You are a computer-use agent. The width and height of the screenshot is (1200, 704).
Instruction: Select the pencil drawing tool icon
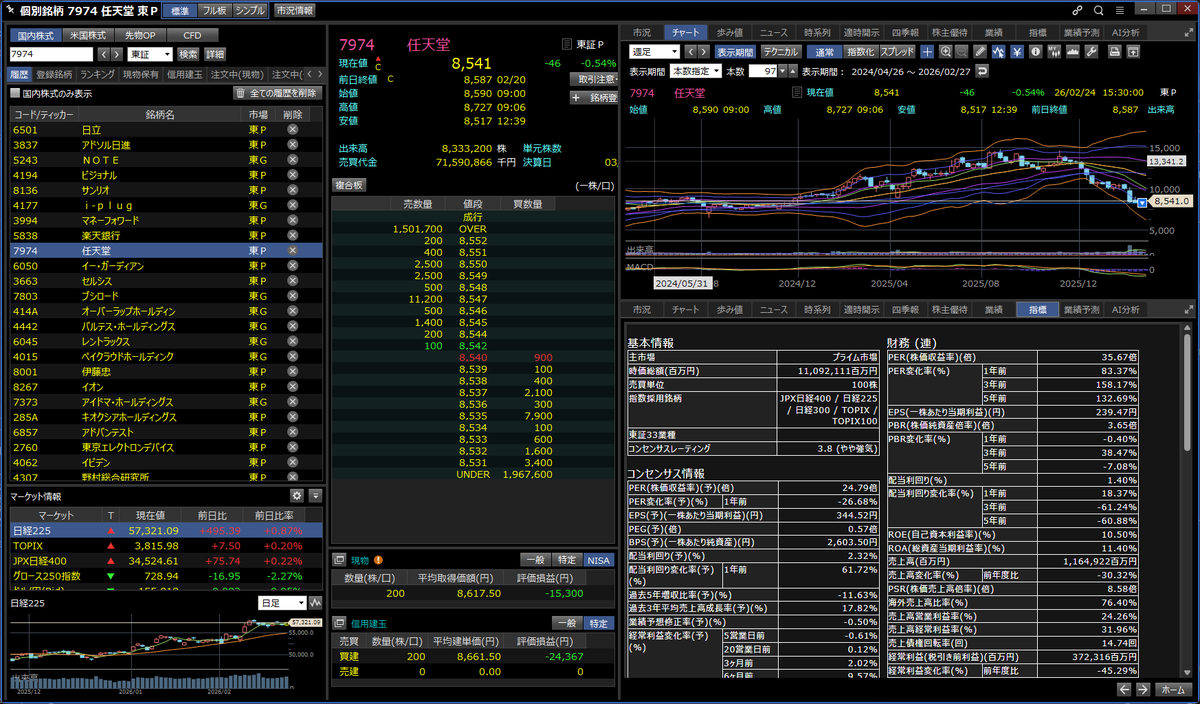[980, 51]
